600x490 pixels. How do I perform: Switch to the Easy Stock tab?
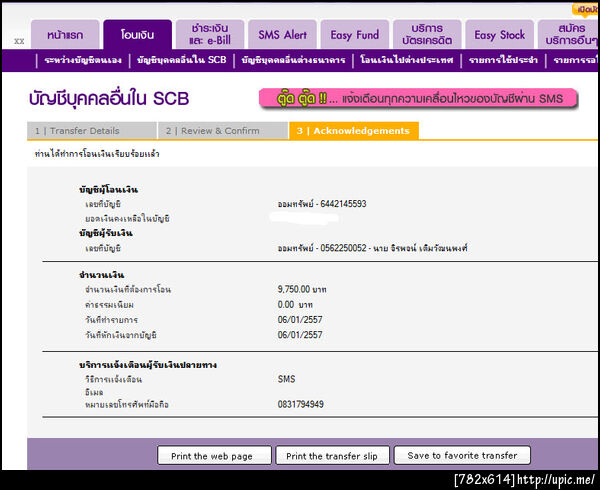click(x=499, y=34)
